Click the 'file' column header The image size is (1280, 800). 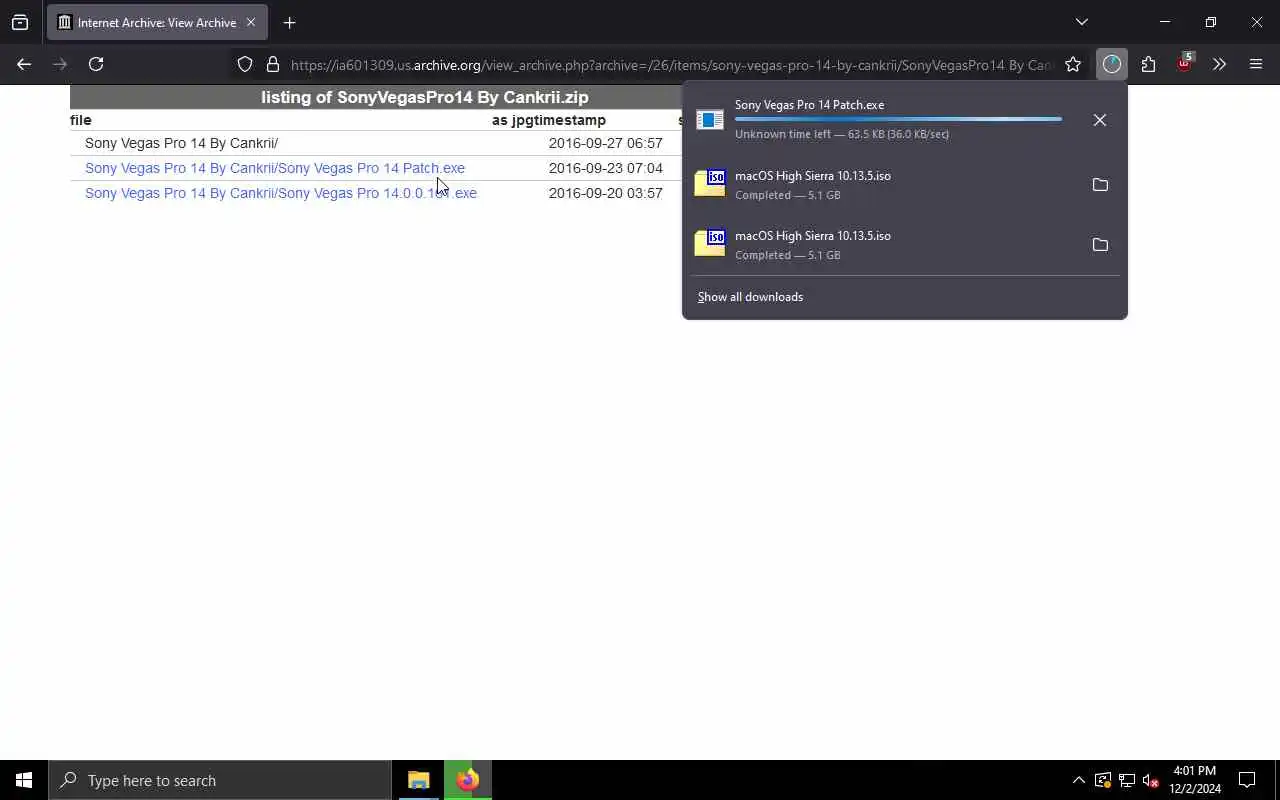coord(80,120)
